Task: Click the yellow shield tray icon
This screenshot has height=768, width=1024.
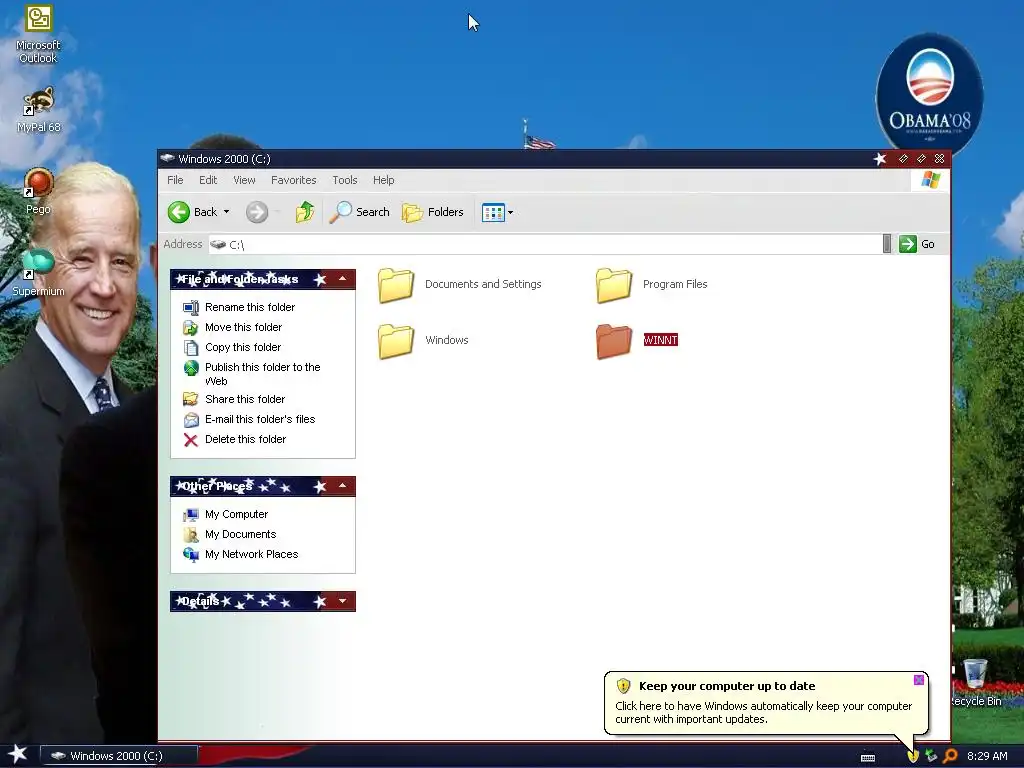Action: (x=912, y=756)
